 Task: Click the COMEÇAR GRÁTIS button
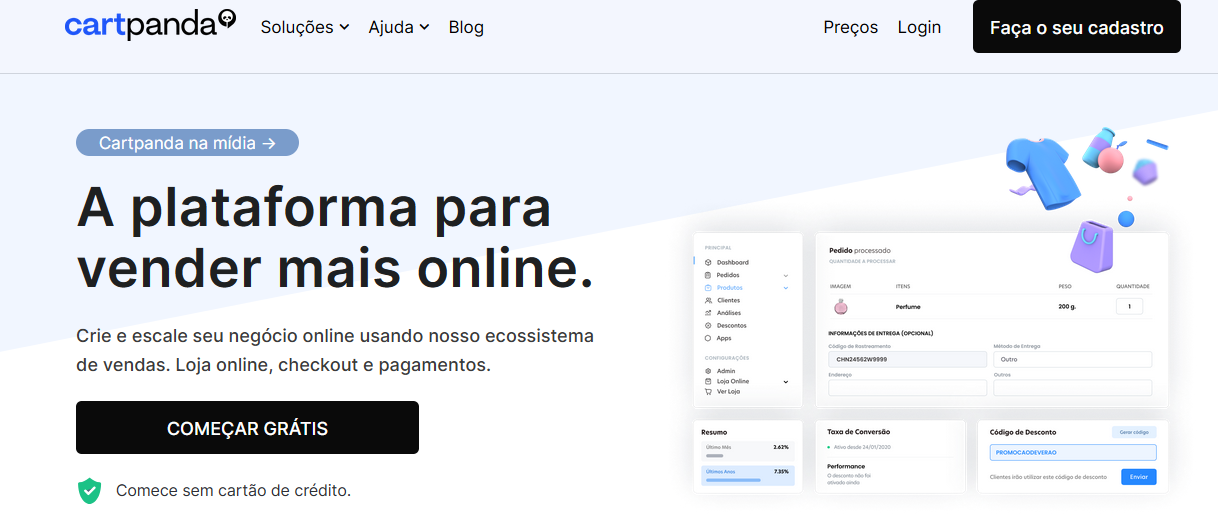(x=247, y=428)
